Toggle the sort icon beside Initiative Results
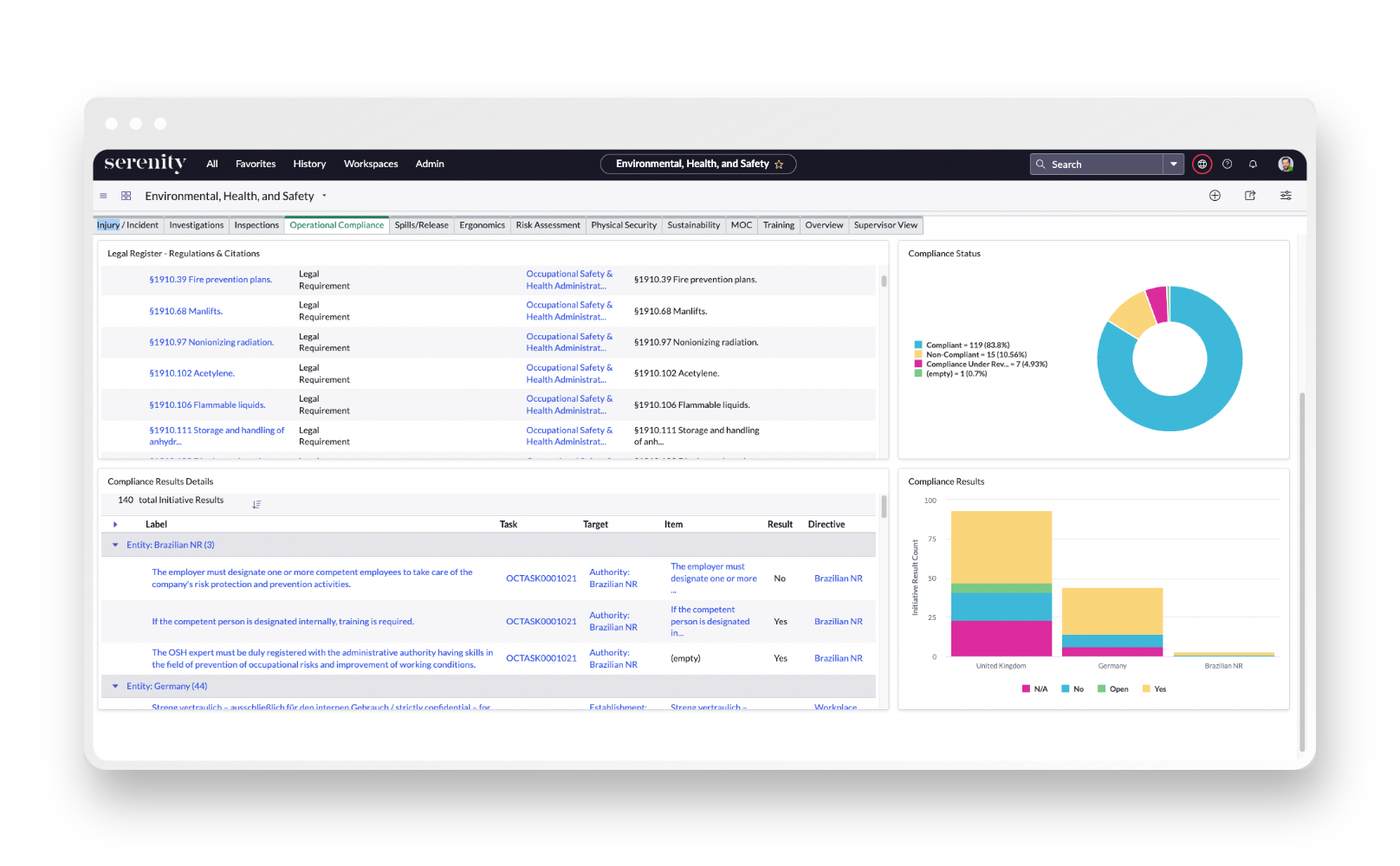 [256, 504]
